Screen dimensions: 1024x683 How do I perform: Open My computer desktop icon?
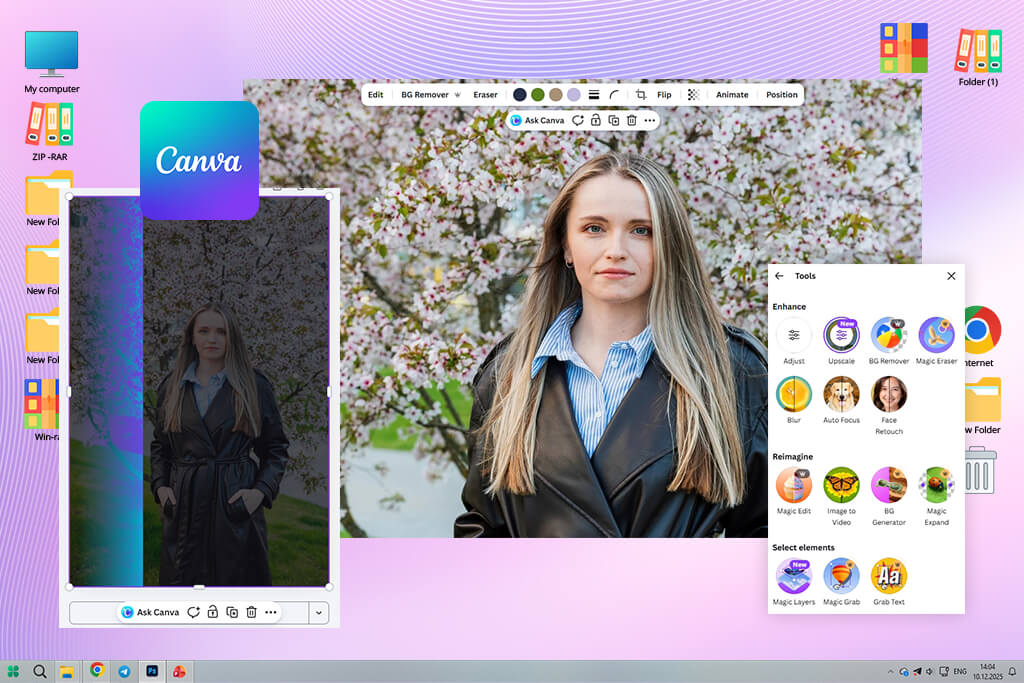[x=52, y=62]
